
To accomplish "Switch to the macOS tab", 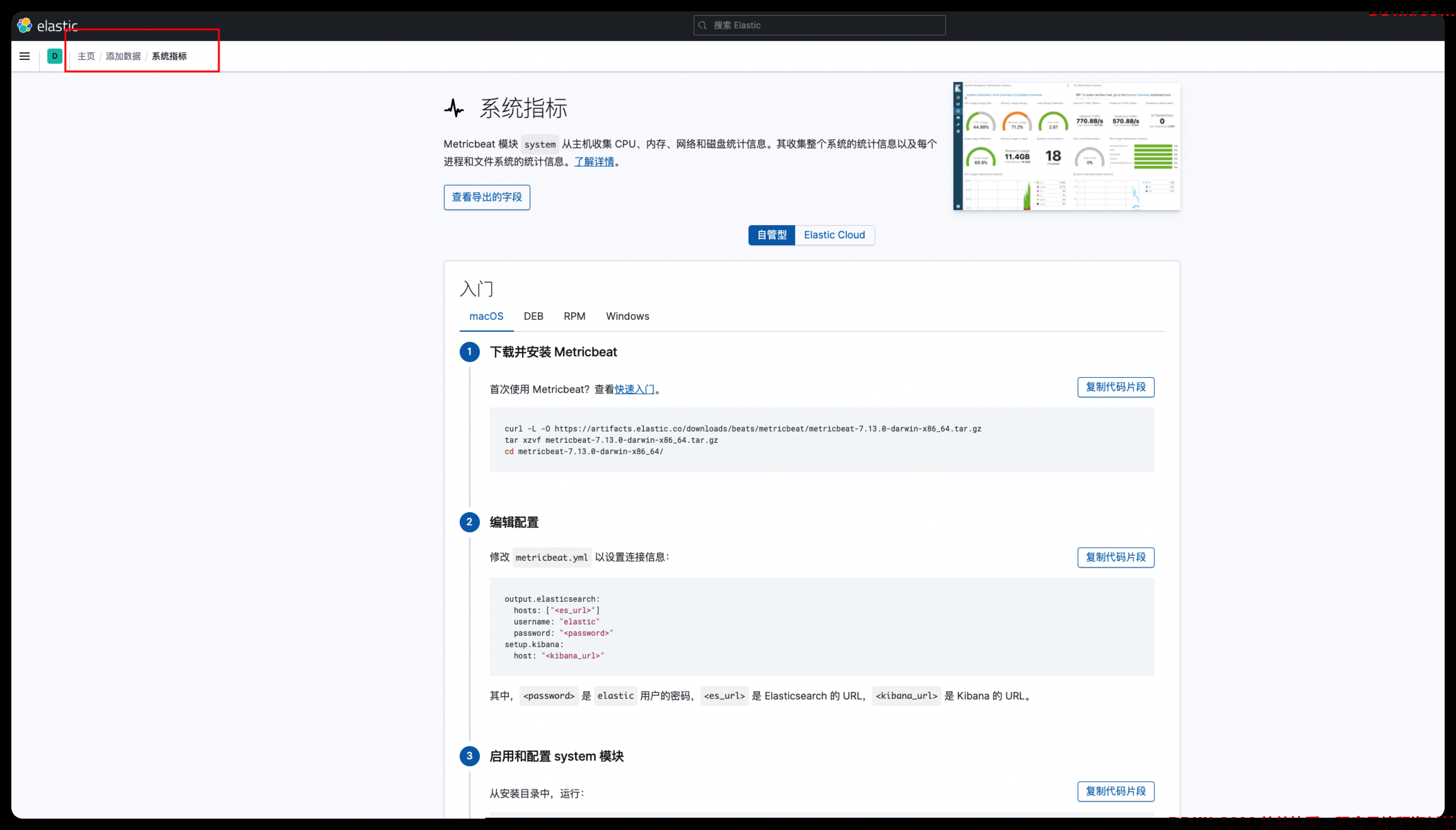I will point(486,316).
